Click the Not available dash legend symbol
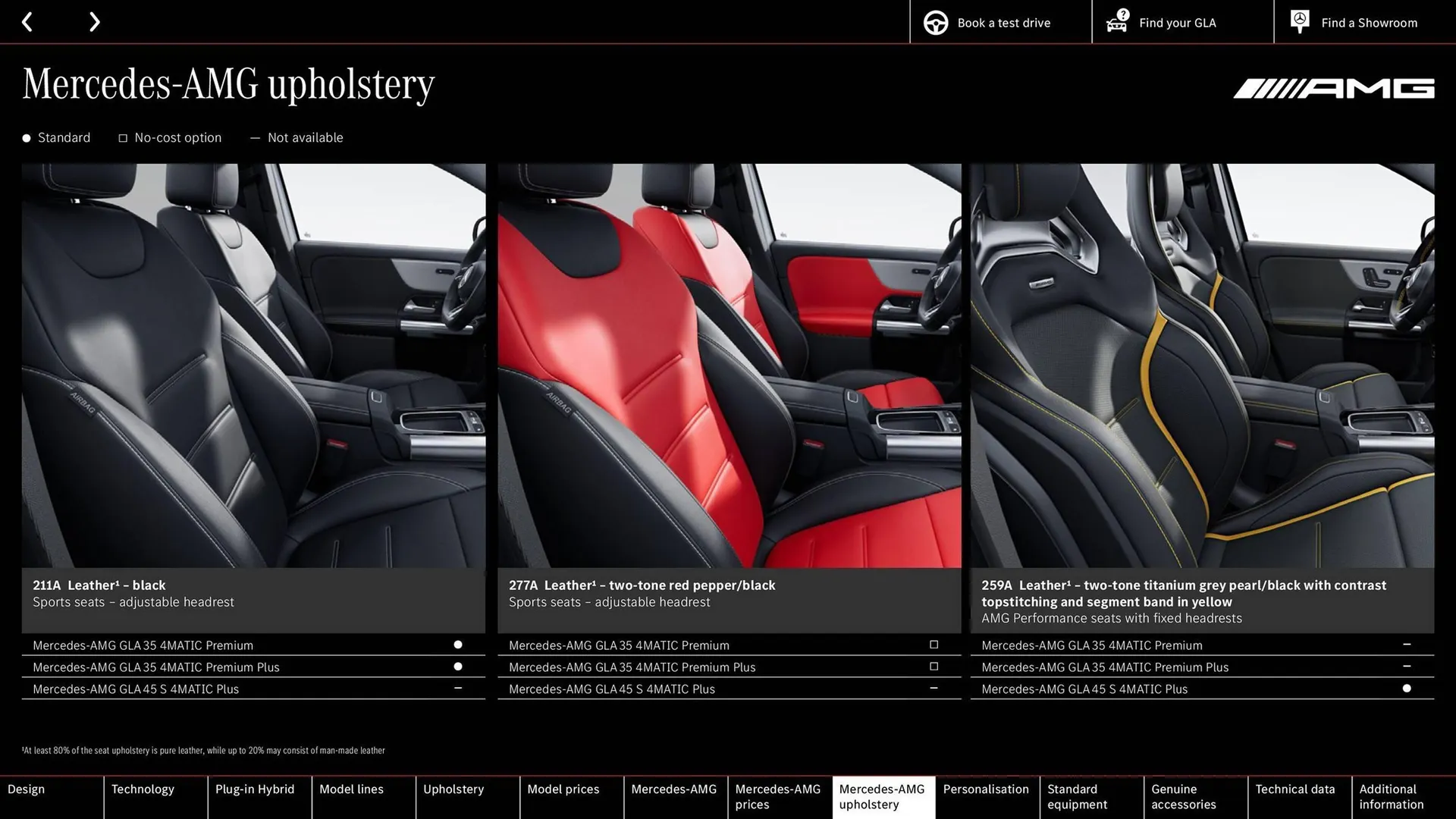The image size is (1456, 819). tap(256, 137)
